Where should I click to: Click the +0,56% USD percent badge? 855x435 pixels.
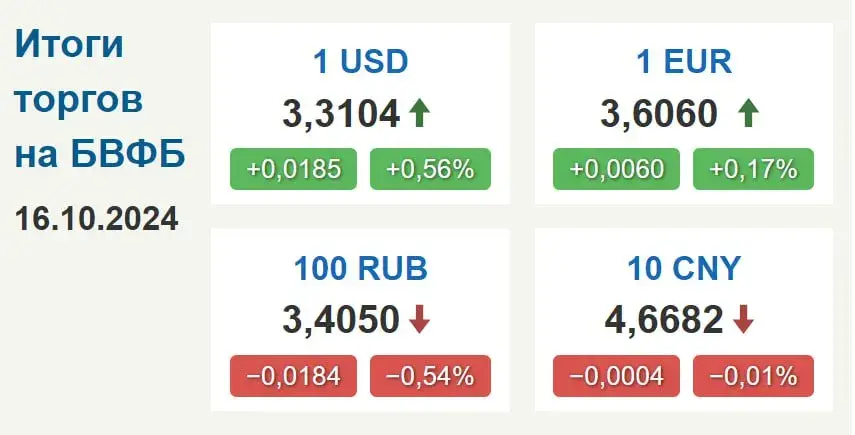pos(431,169)
